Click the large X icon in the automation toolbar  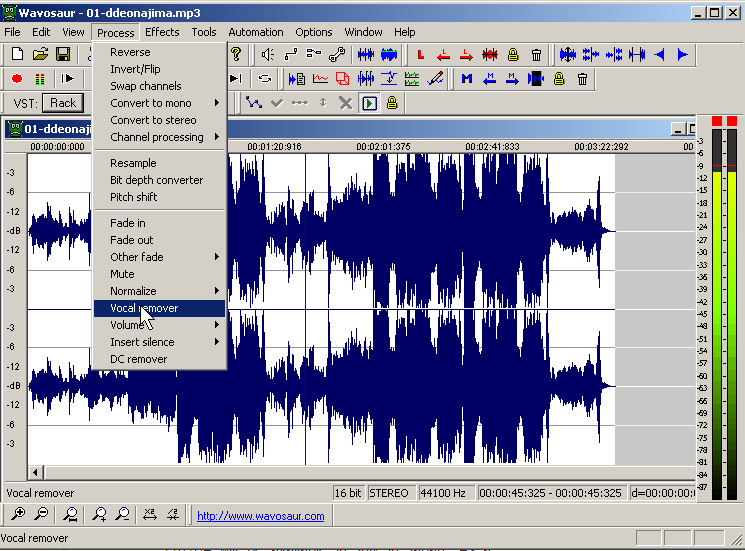346,103
